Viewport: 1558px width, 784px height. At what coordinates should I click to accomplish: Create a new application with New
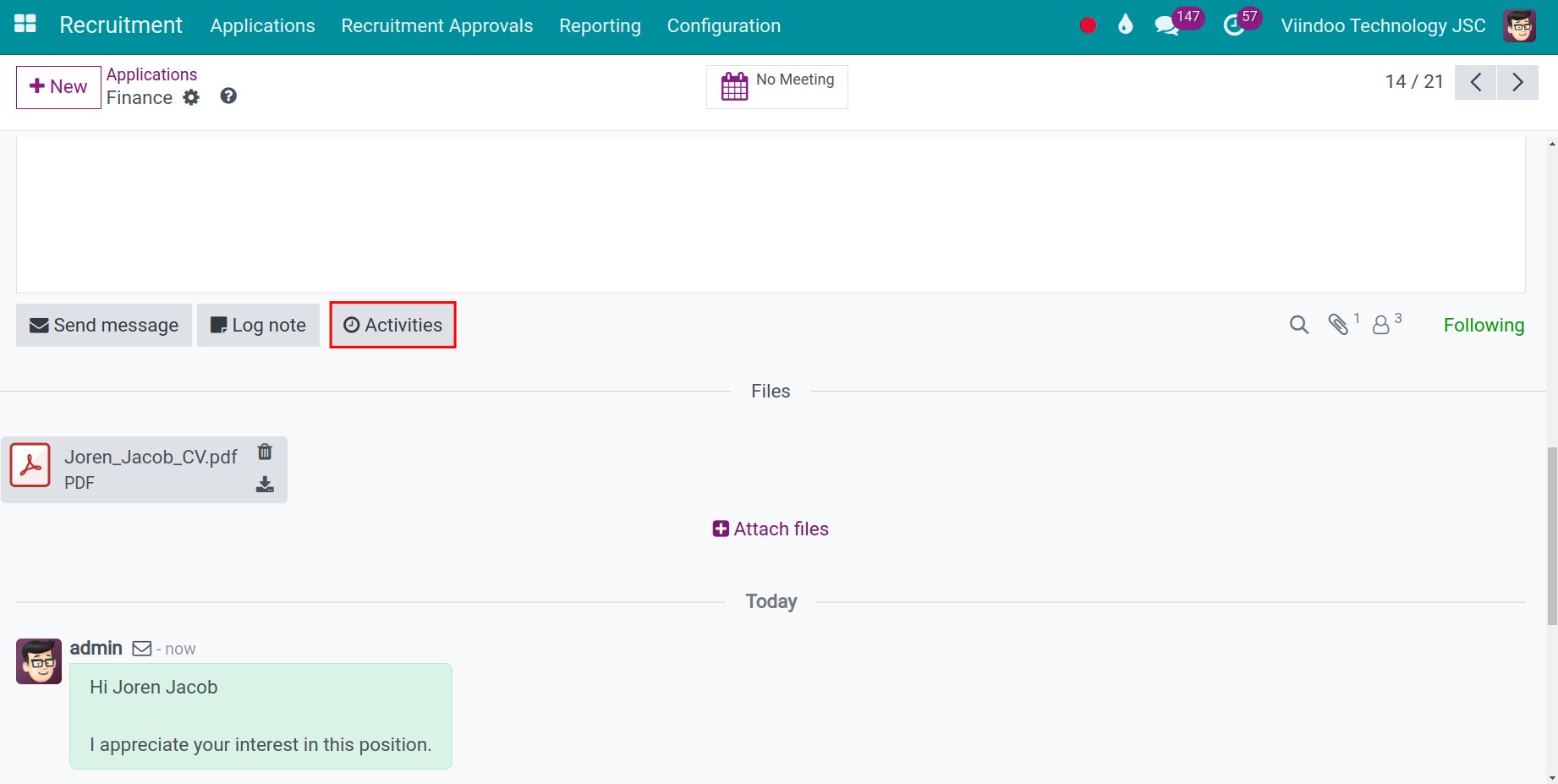pos(58,86)
